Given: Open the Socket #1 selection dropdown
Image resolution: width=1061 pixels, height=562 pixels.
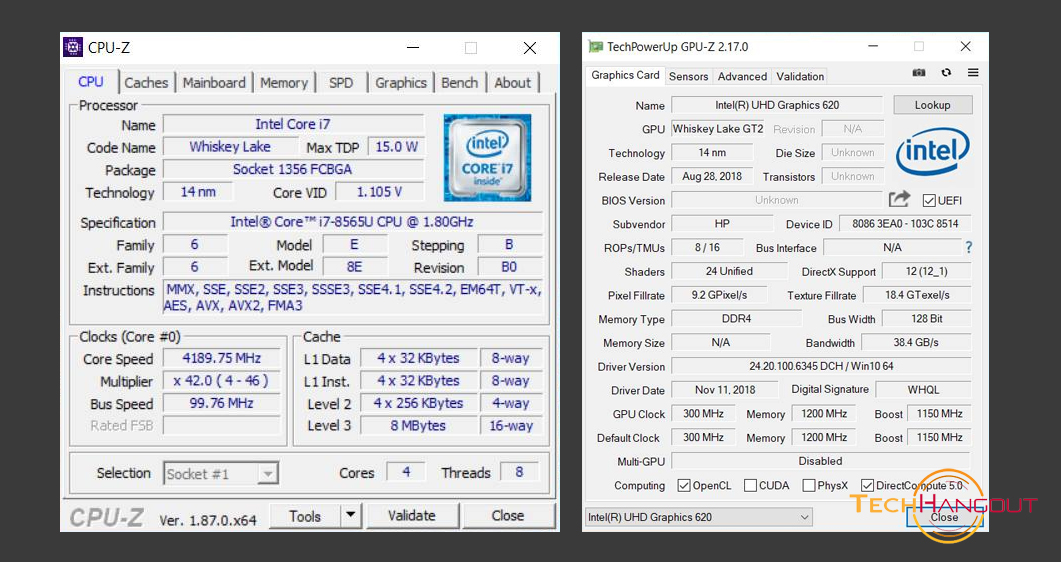Looking at the screenshot, I should point(221,473).
